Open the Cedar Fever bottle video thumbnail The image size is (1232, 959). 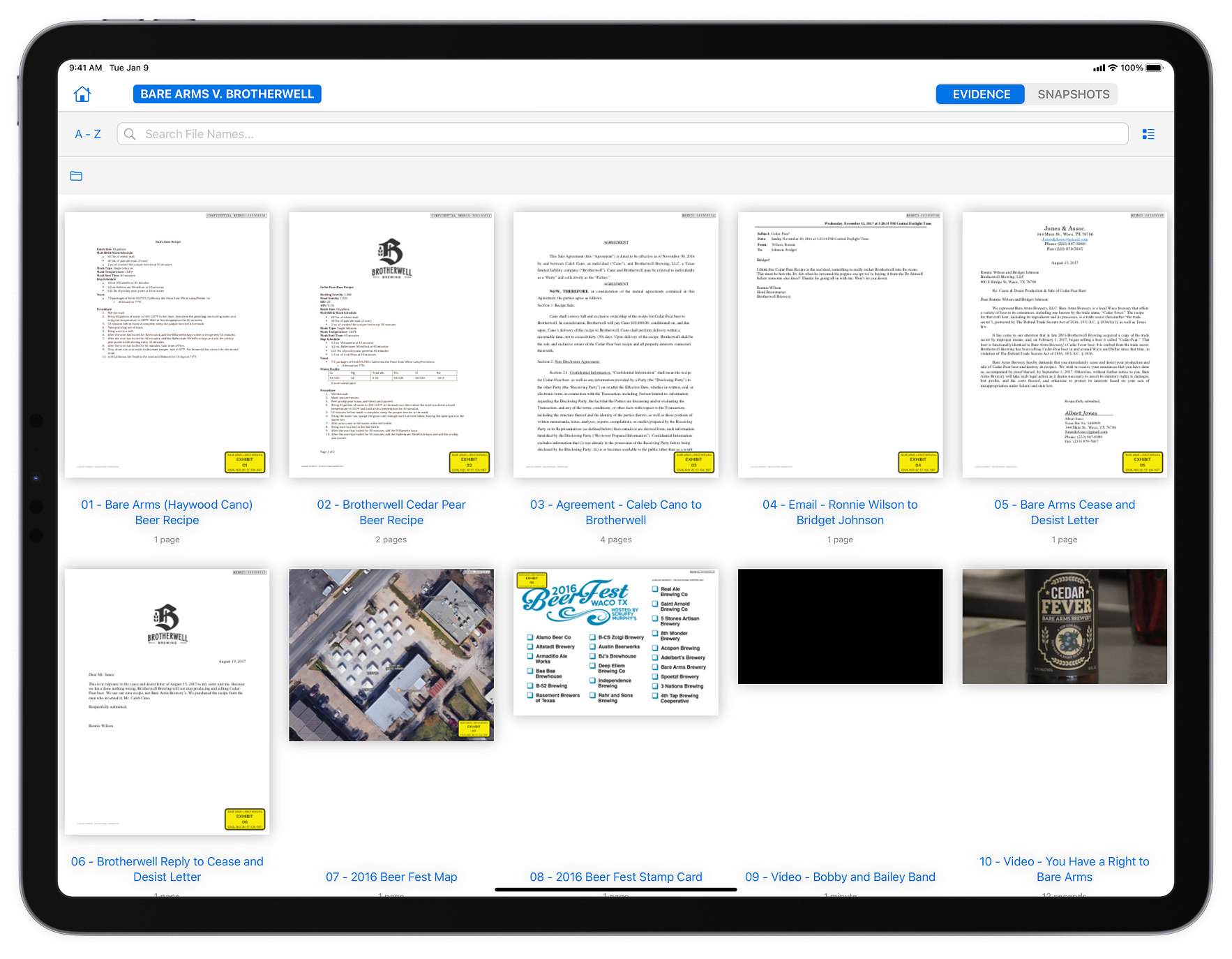tap(1064, 627)
